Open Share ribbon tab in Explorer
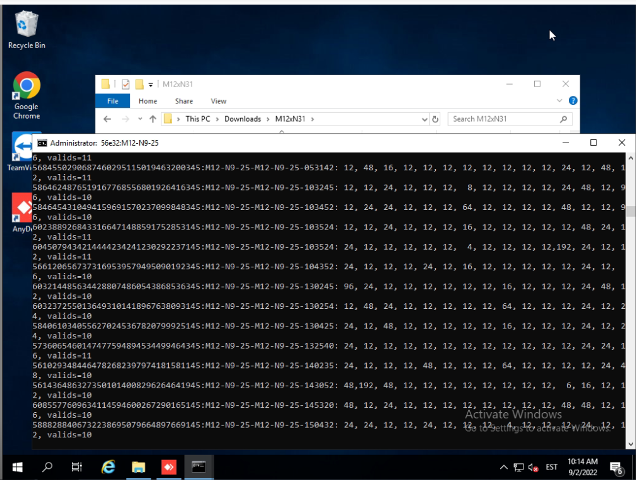 coord(184,101)
